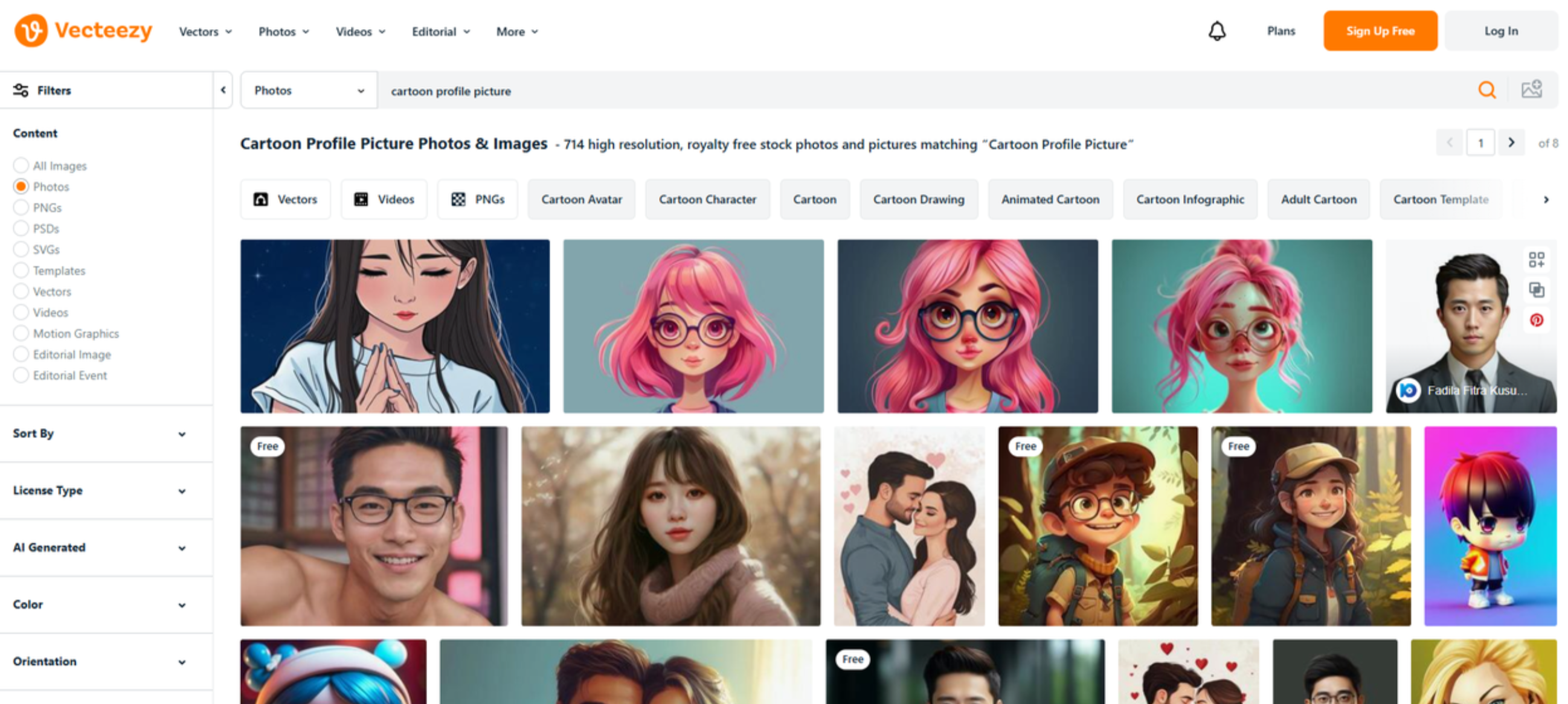Click the Vecteezy logo

[x=83, y=30]
